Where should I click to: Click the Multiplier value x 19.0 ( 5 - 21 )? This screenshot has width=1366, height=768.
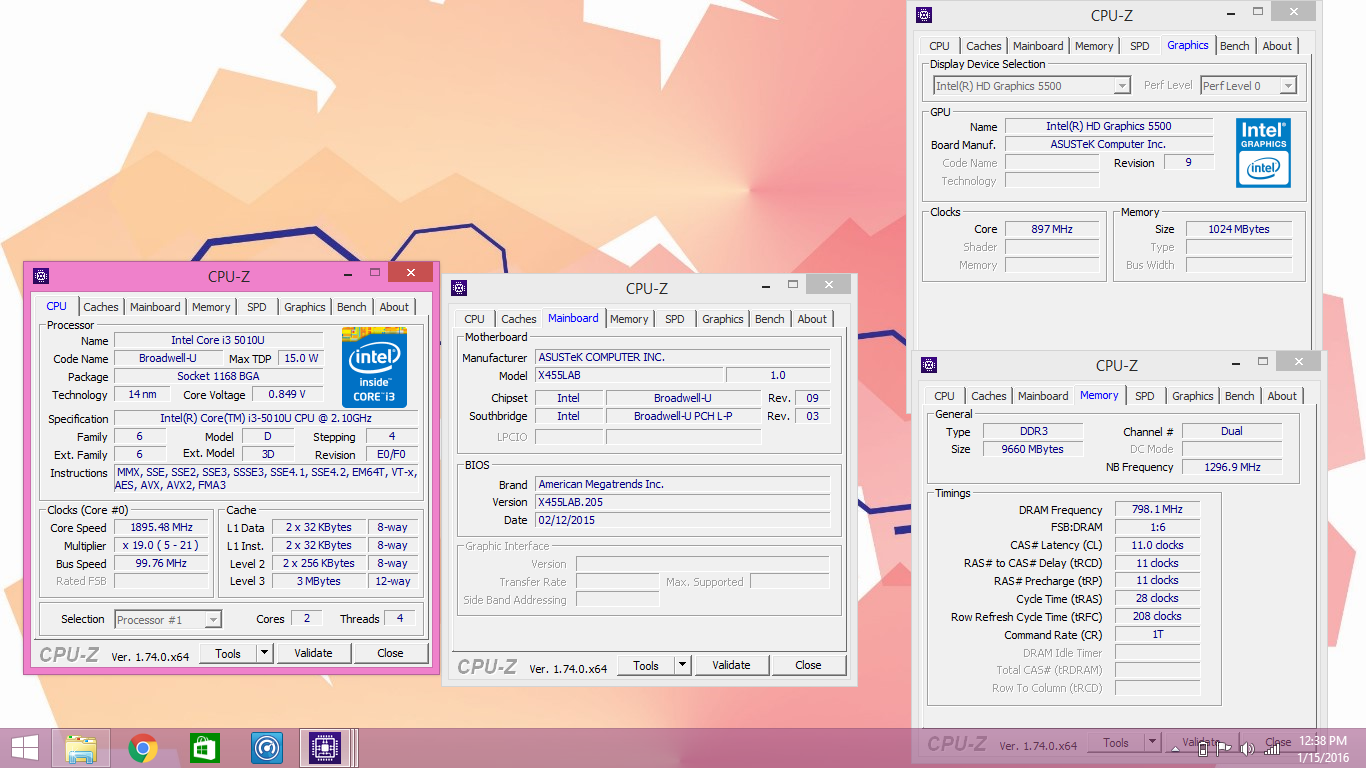(x=161, y=546)
